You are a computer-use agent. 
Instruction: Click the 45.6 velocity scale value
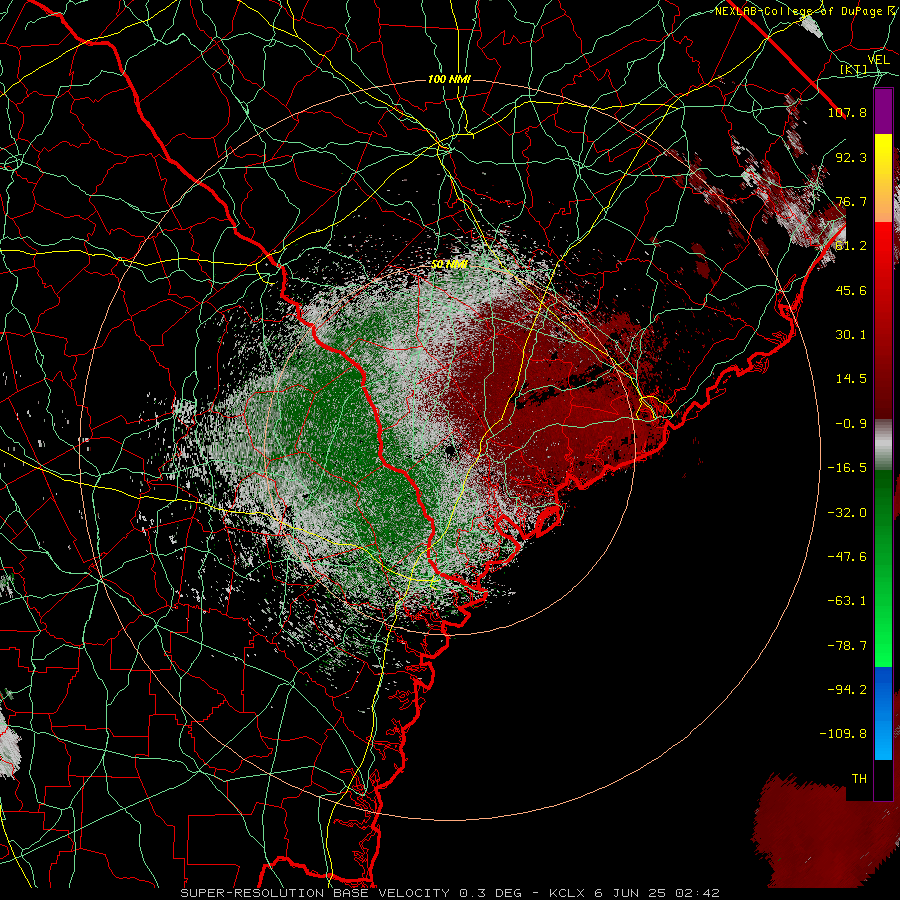pos(851,290)
